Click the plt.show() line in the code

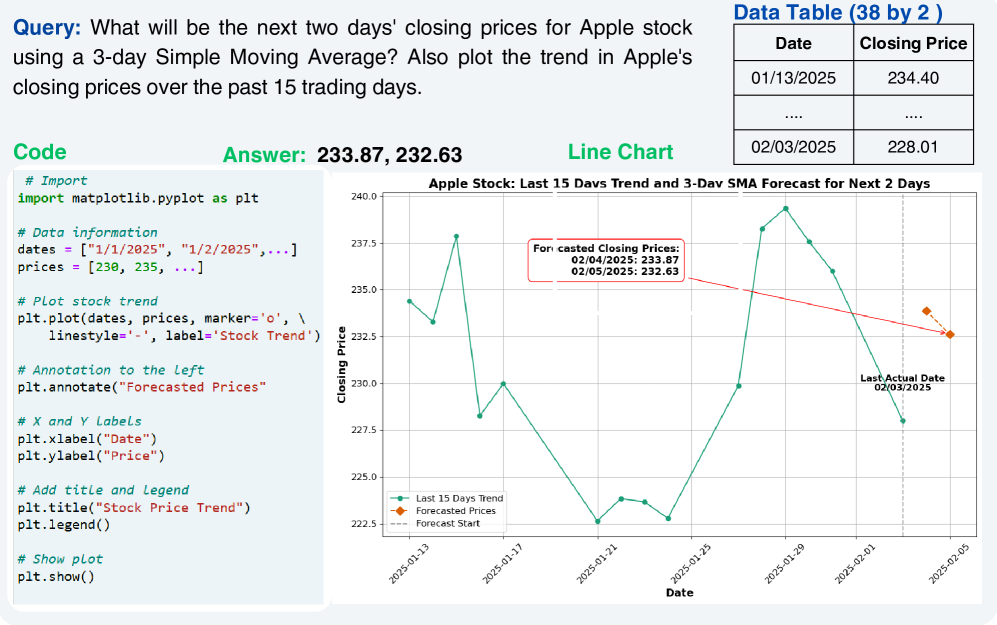(60, 577)
